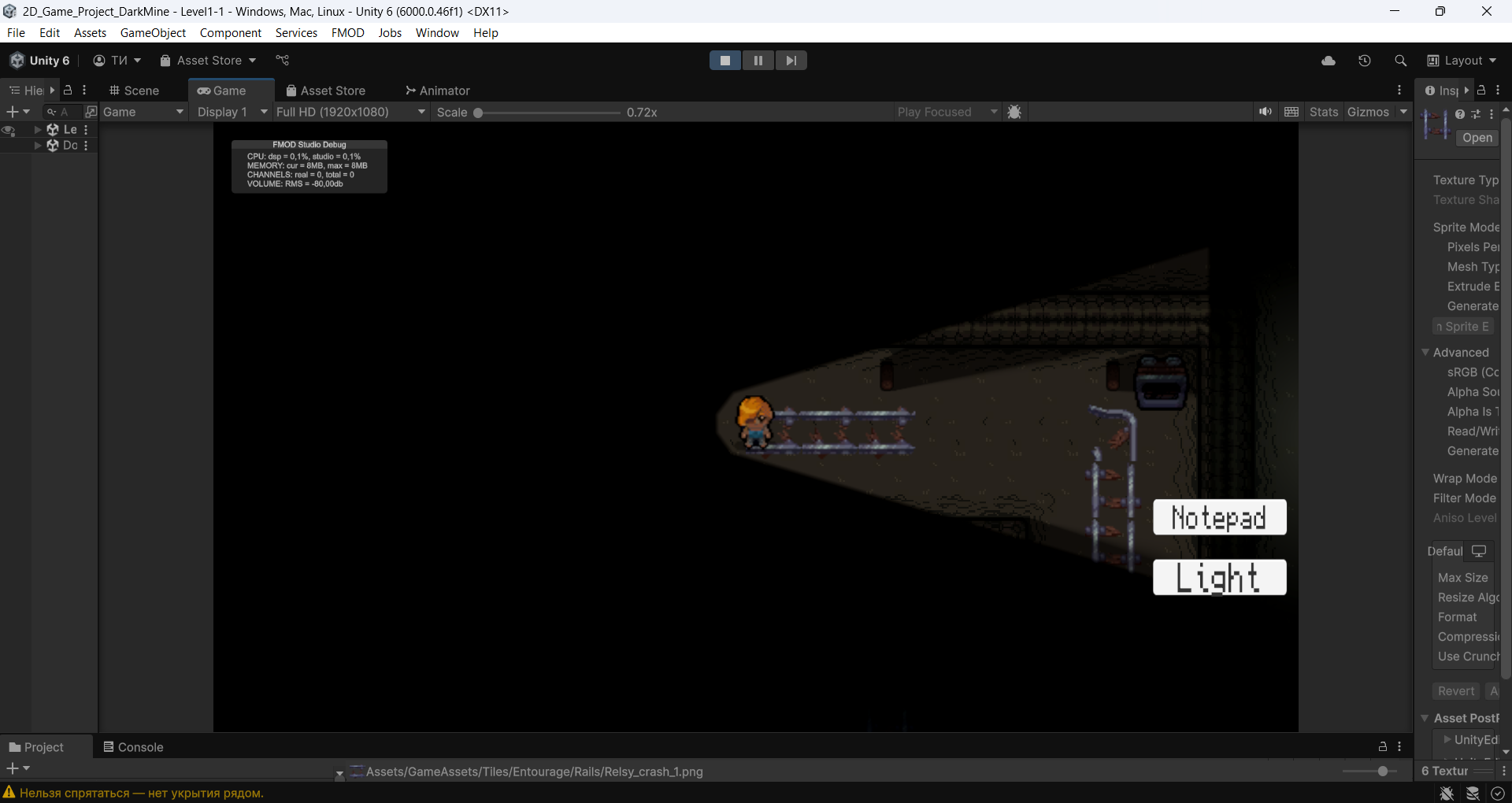Select Default platform monitor tab icon
This screenshot has height=803, width=1512.
coord(1479,551)
